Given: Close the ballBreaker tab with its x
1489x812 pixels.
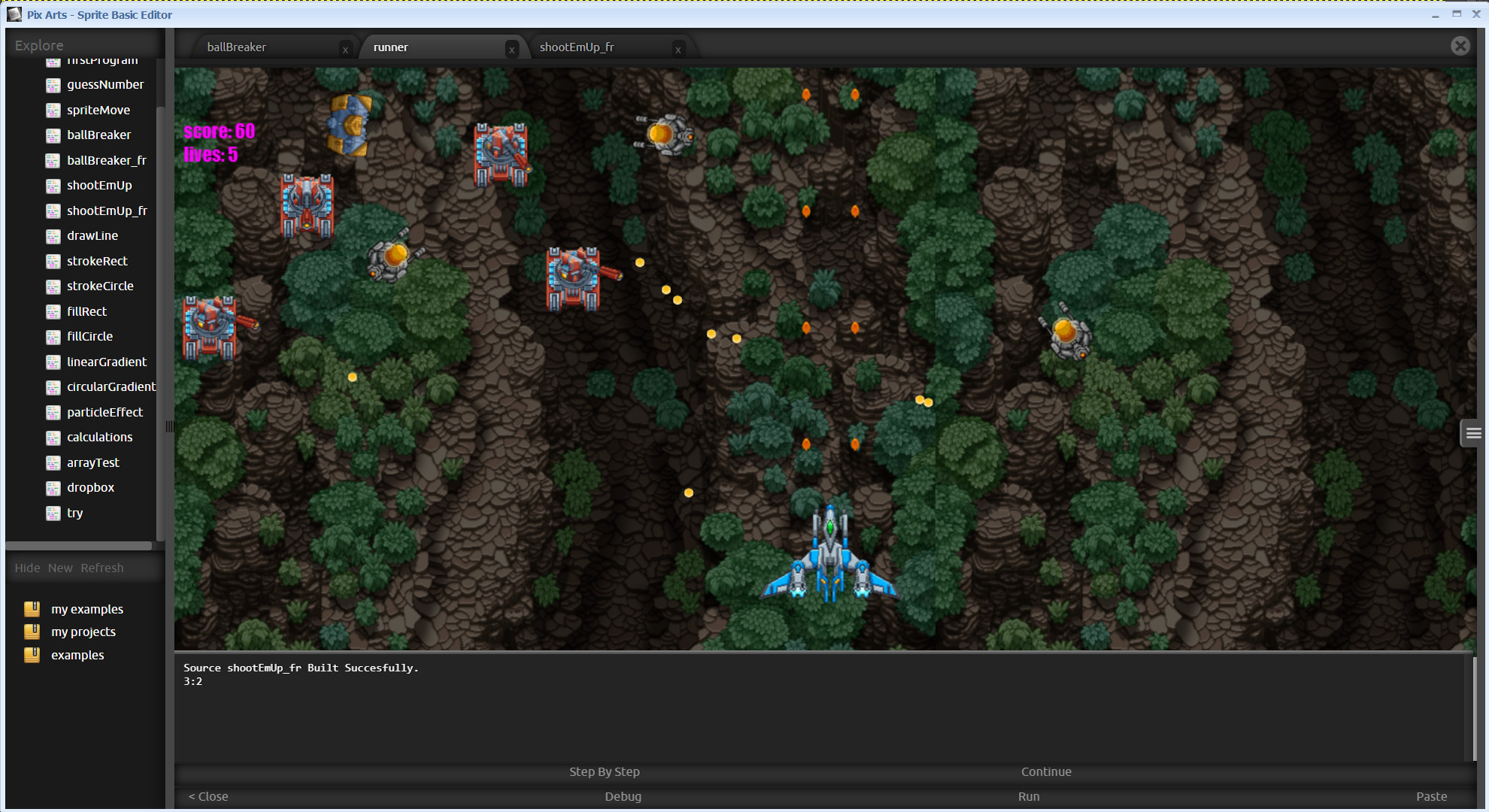Looking at the screenshot, I should 345,49.
